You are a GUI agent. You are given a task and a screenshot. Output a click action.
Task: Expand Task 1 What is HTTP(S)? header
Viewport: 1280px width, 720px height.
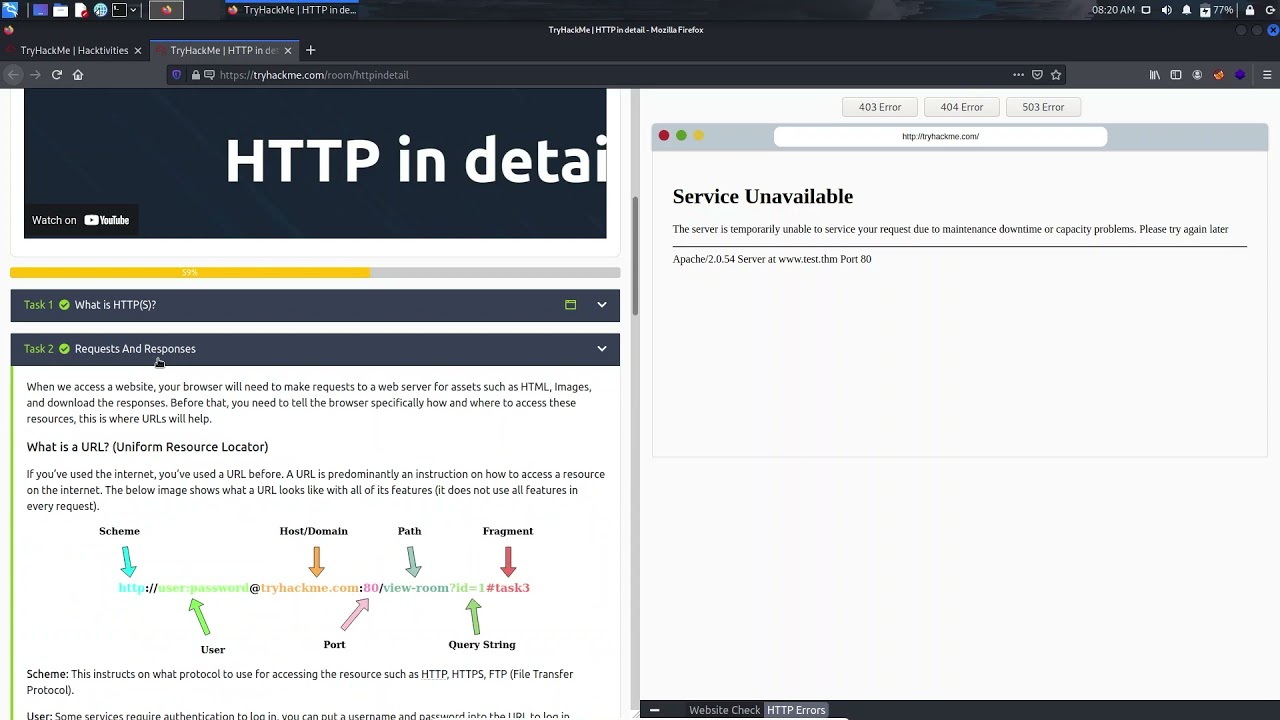(315, 305)
